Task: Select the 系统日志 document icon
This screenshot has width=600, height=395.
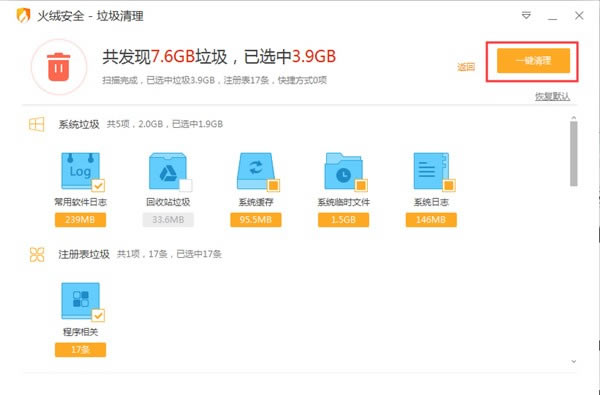Action: click(431, 171)
